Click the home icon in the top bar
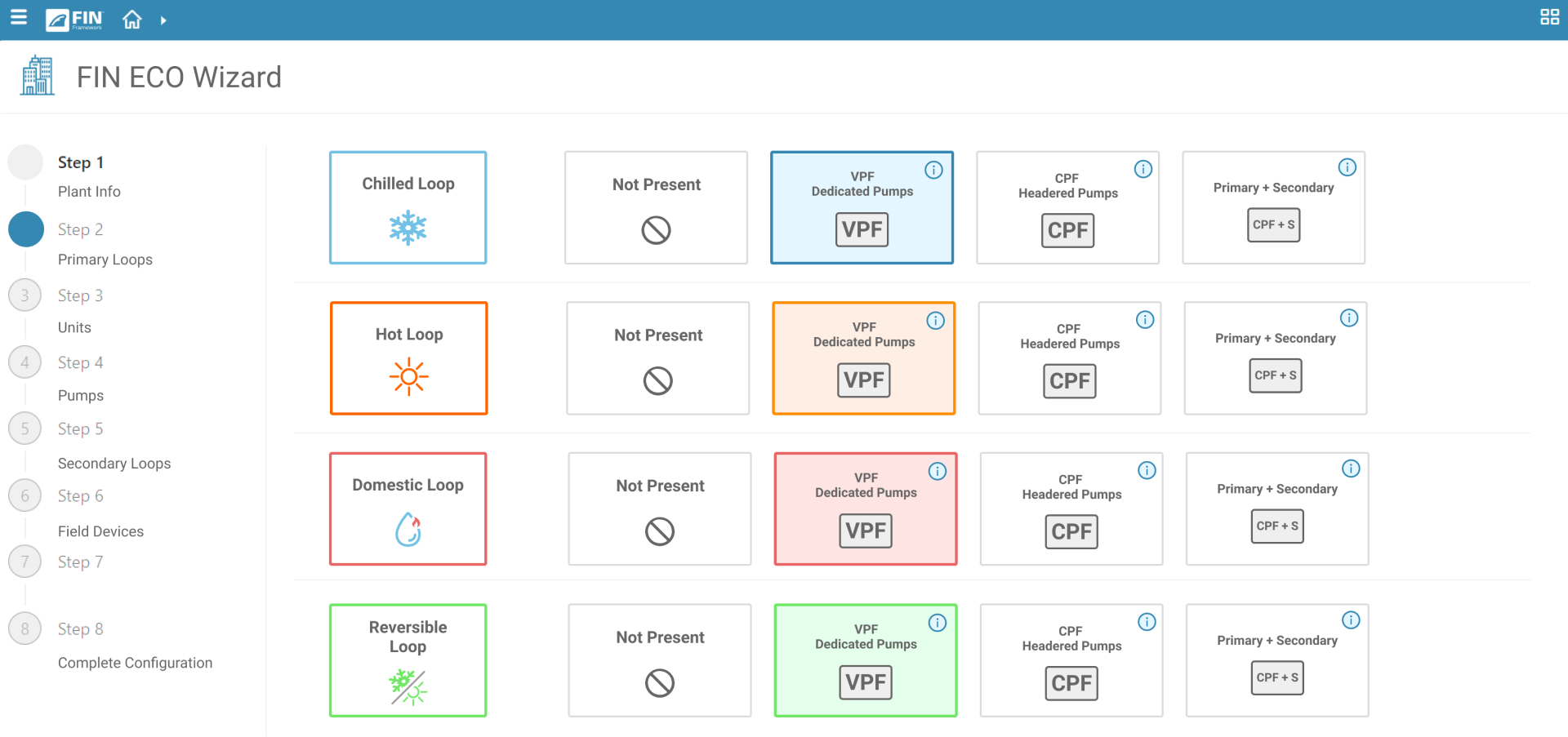 click(x=131, y=18)
